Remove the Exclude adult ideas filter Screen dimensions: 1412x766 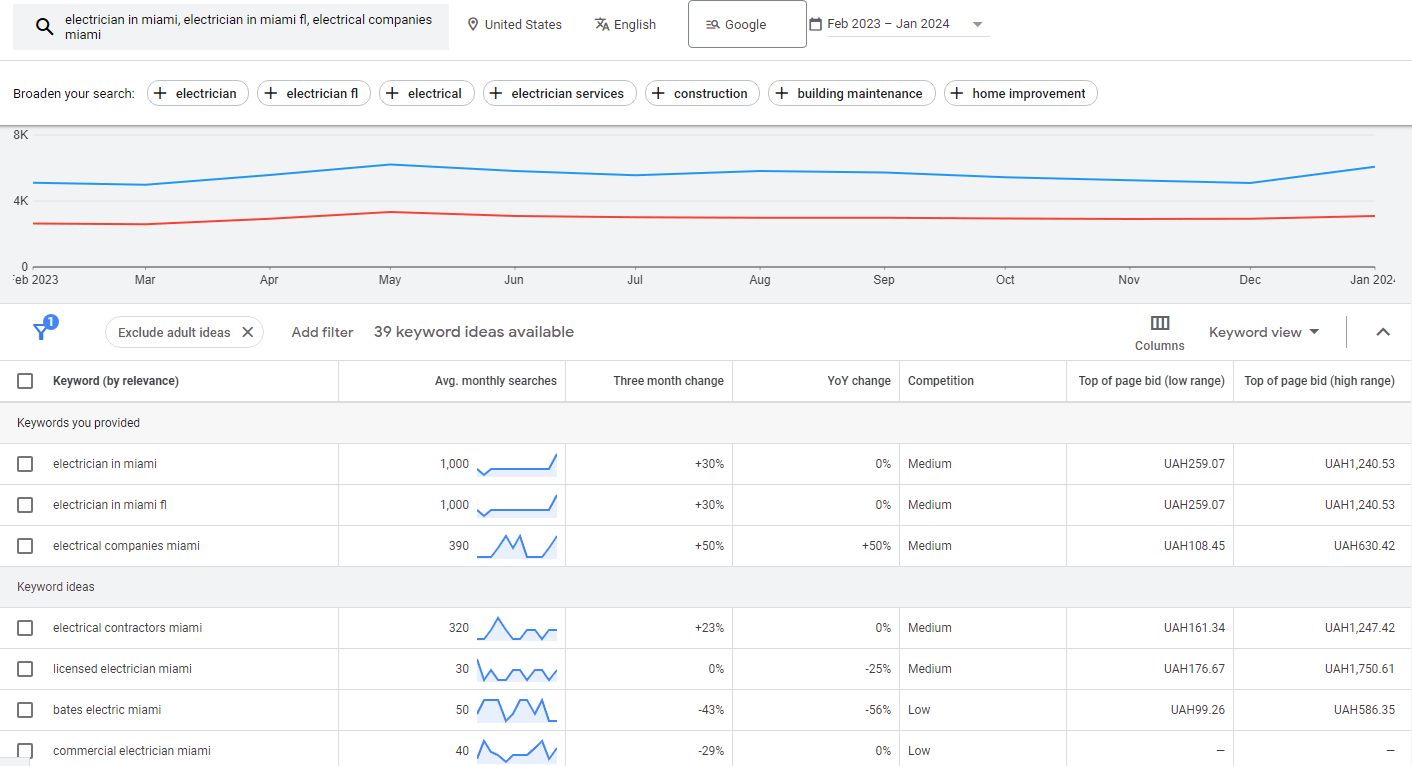click(248, 332)
